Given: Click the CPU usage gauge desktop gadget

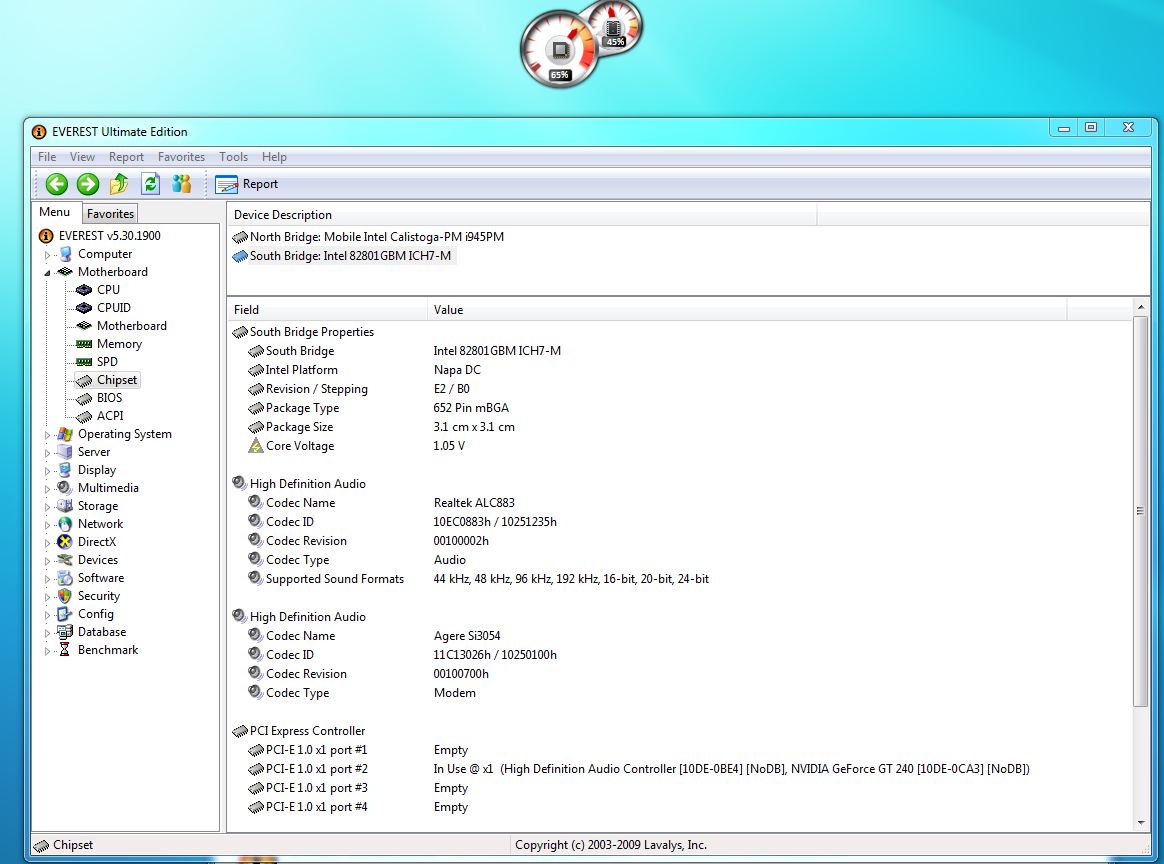Looking at the screenshot, I should (560, 49).
